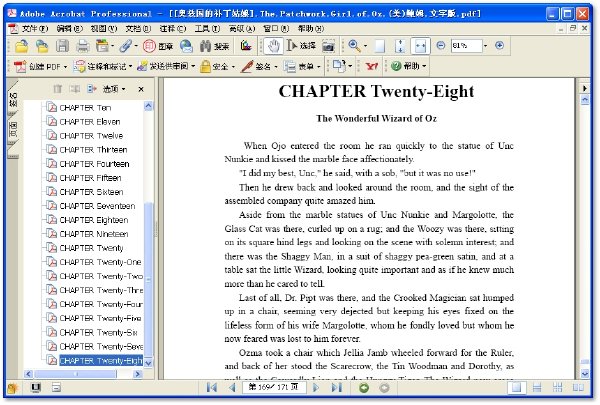Click the Yahoo toolbar icon
The height and width of the screenshot is (405, 600).
click(x=371, y=66)
